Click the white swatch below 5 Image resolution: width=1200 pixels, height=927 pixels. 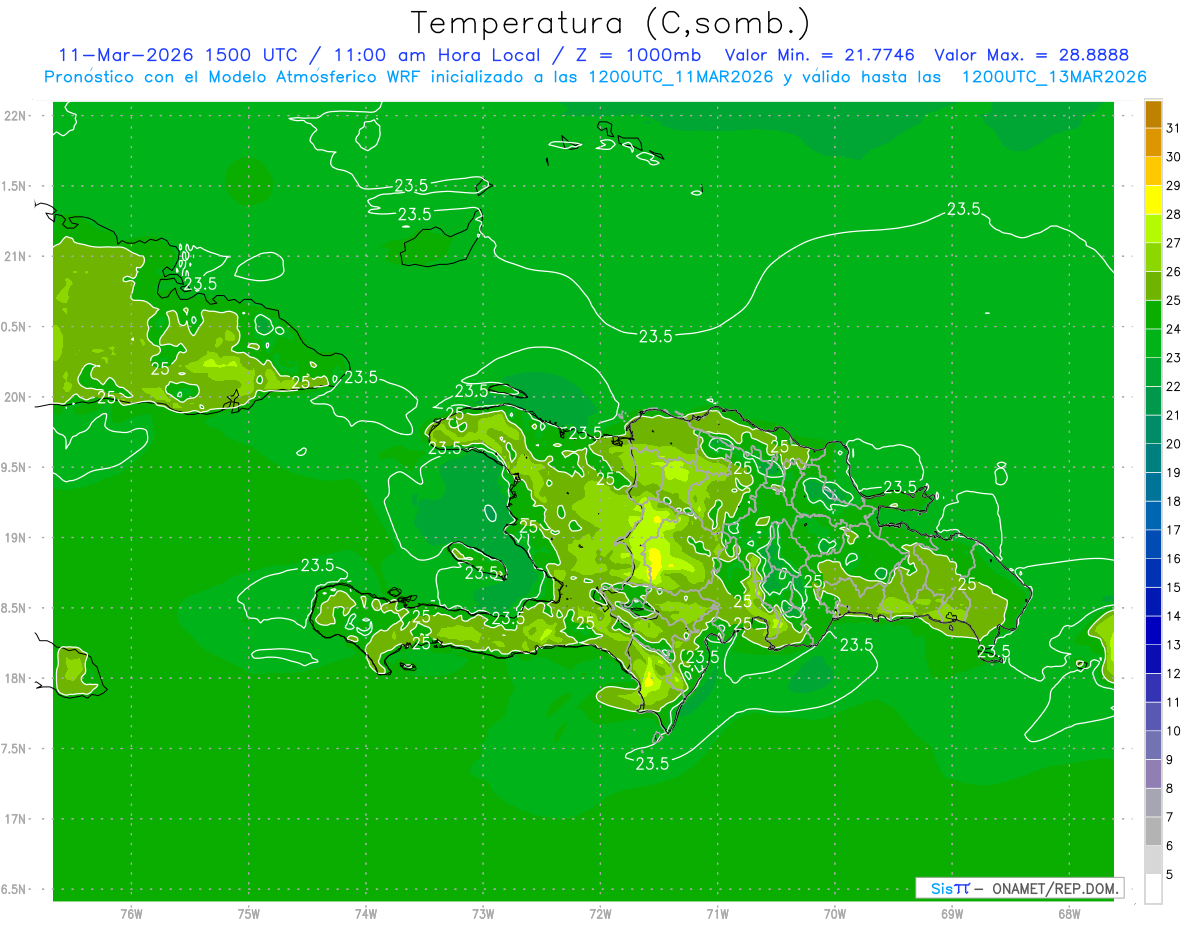[1153, 889]
